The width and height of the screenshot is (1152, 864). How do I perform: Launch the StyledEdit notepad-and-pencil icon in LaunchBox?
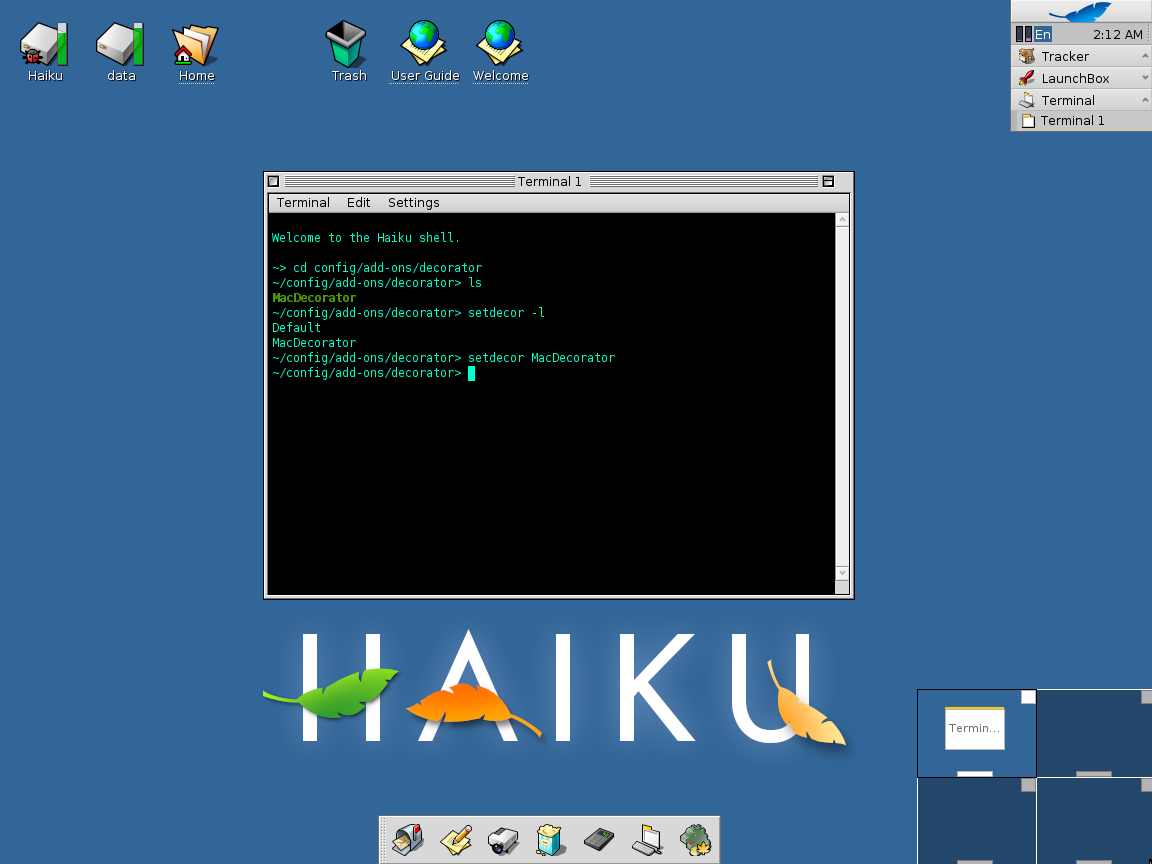coord(456,840)
